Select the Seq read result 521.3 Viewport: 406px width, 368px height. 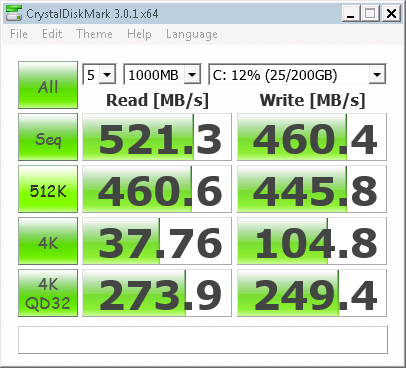[157, 137]
